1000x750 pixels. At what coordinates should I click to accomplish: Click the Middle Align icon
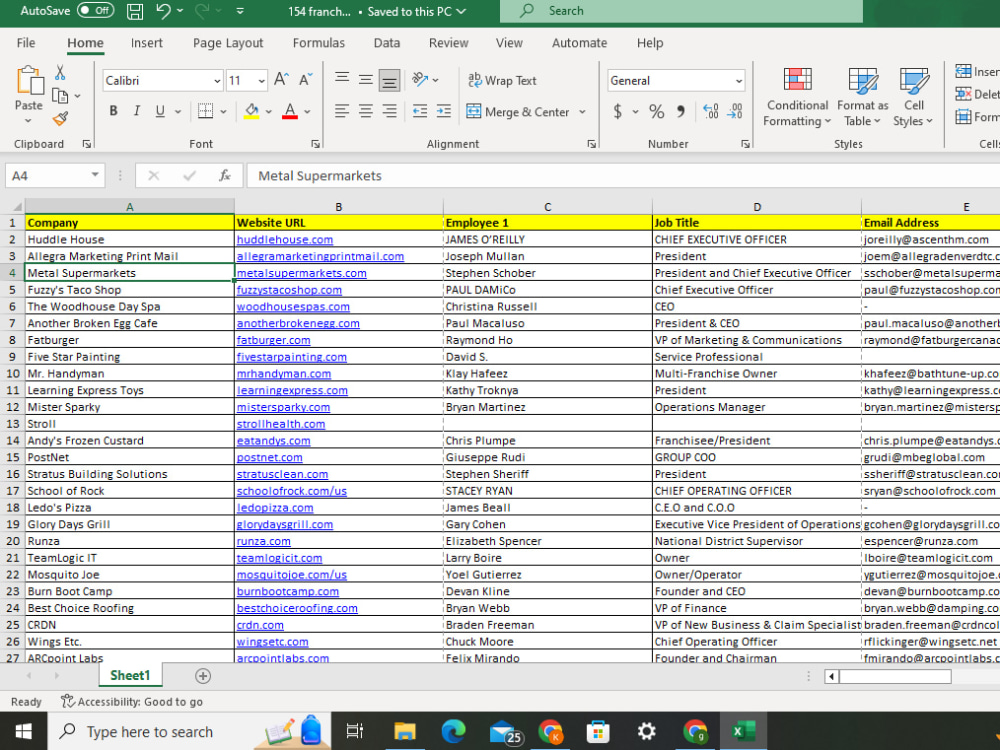[x=365, y=79]
